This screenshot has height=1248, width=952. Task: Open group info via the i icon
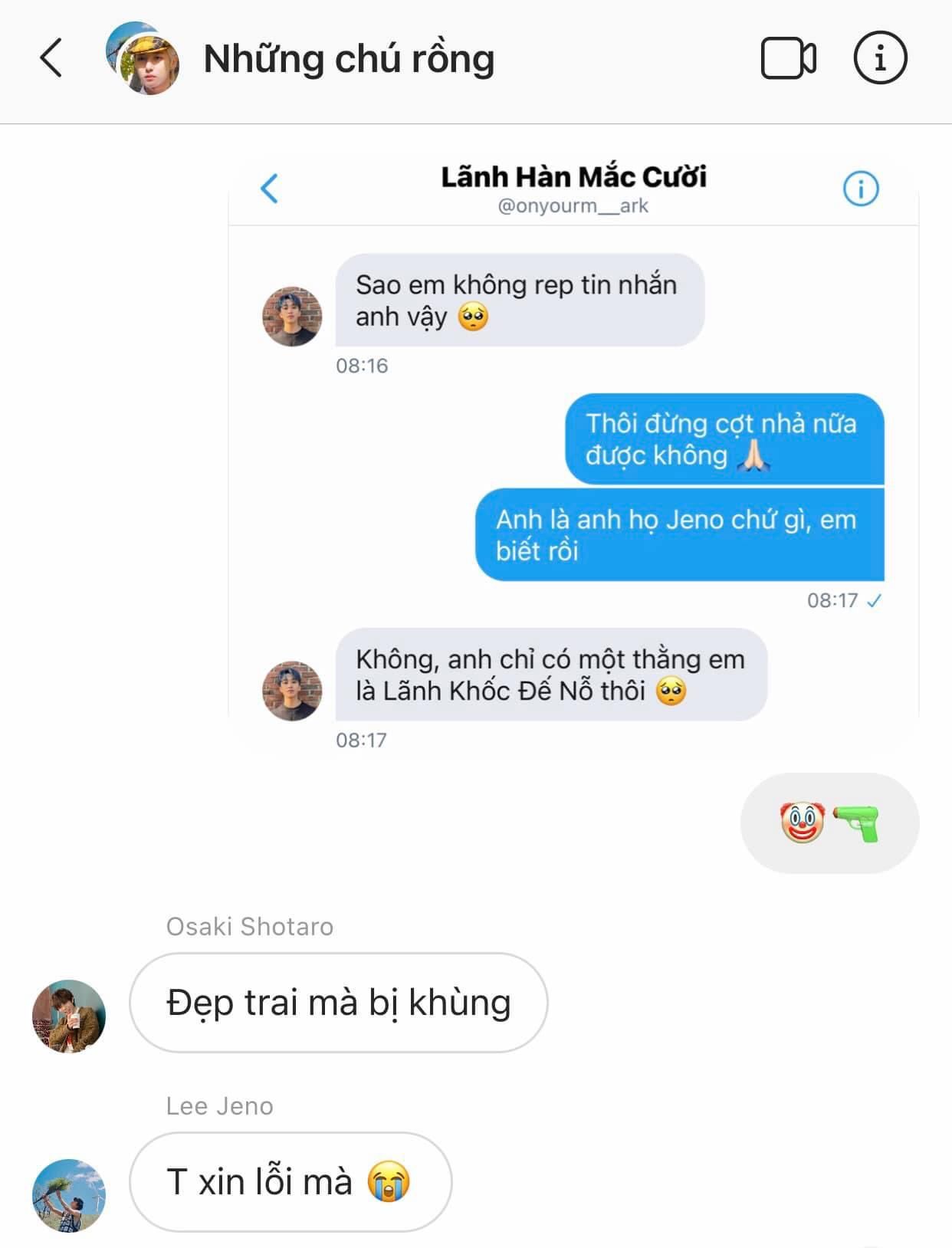pyautogui.click(x=880, y=57)
